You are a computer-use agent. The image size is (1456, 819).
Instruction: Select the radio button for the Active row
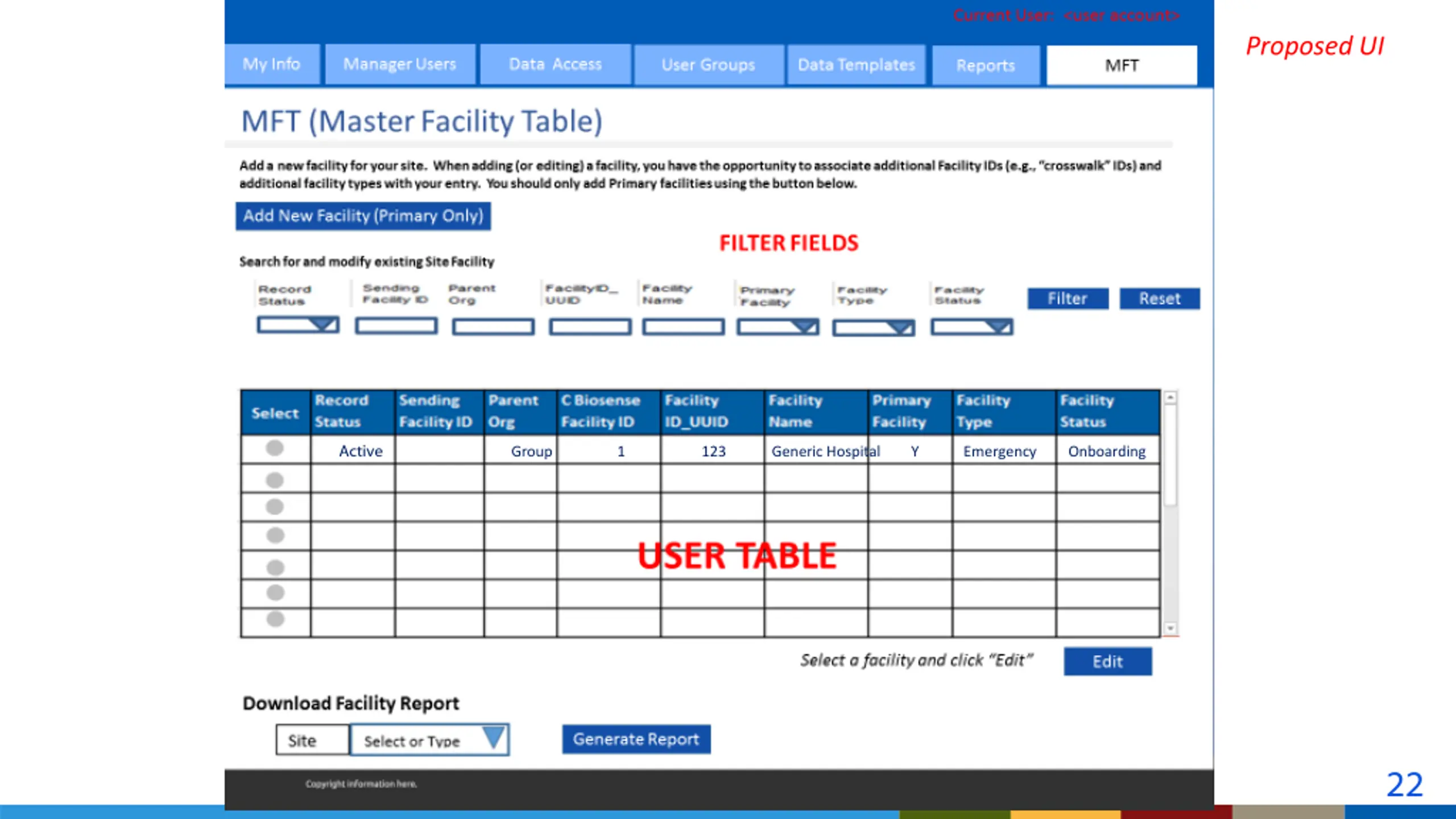click(275, 449)
